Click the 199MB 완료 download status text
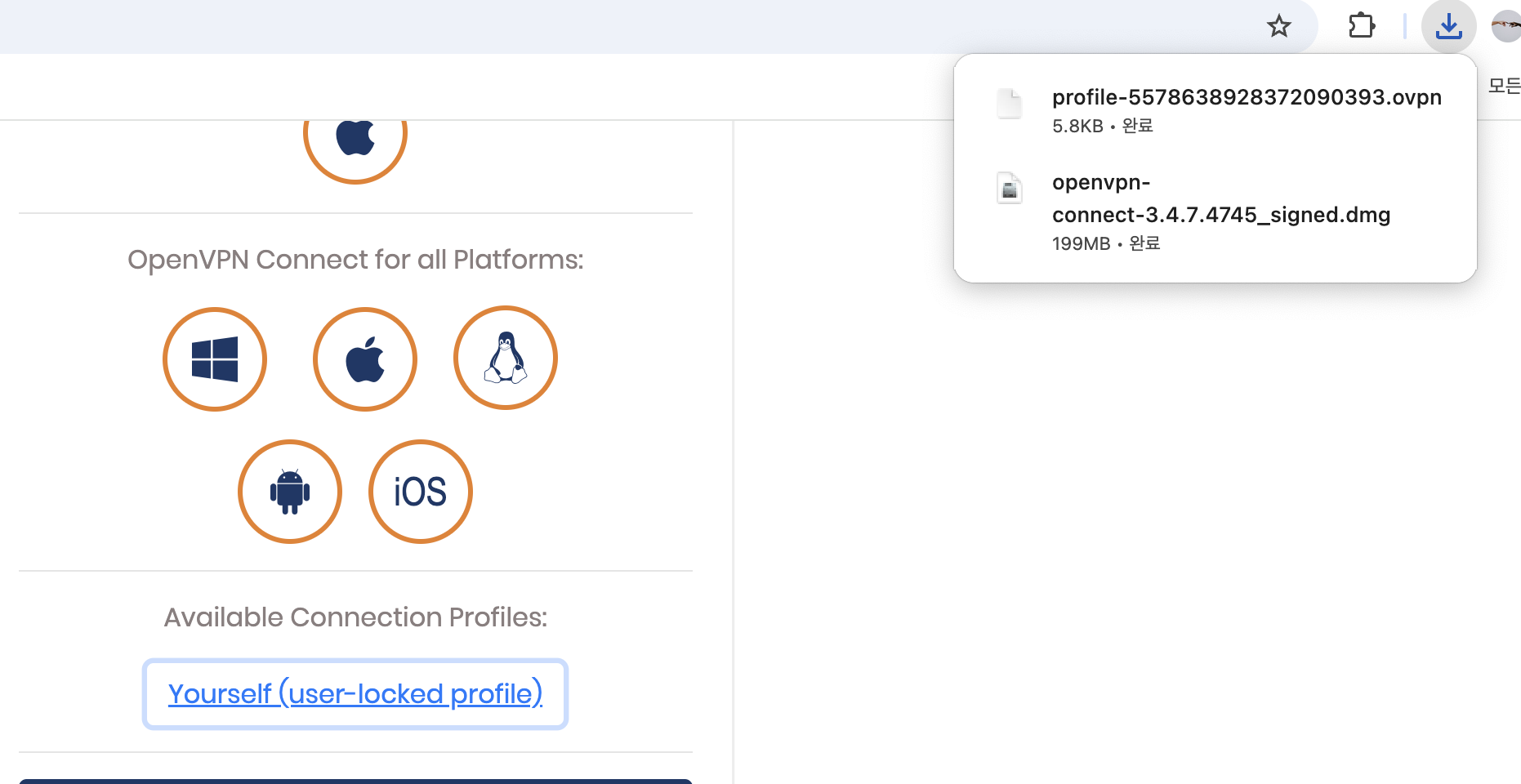This screenshot has width=1521, height=784. (1106, 243)
